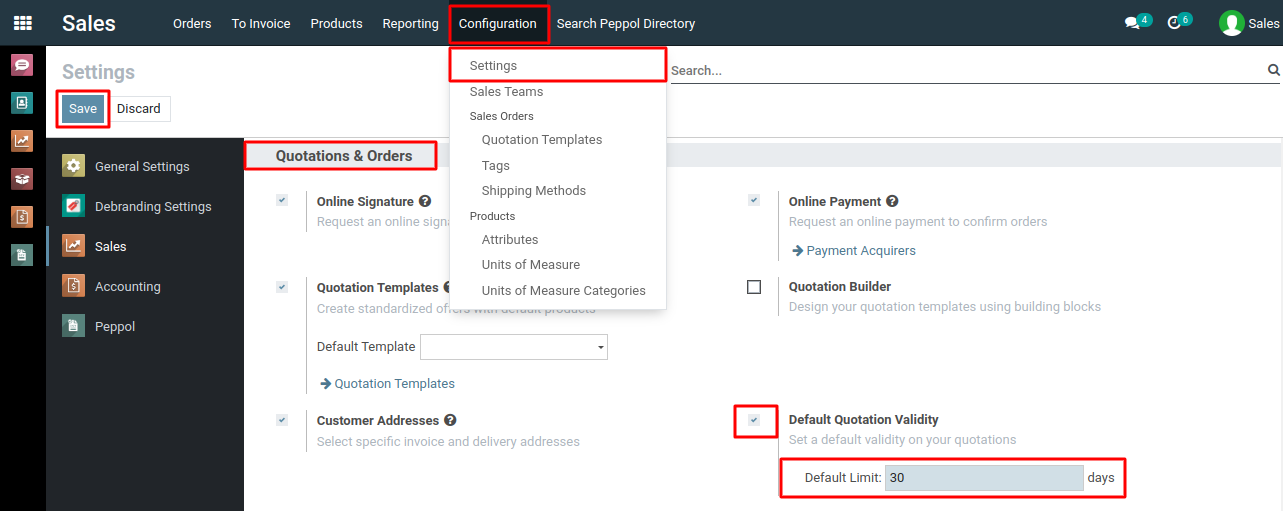Viewport: 1283px width, 511px height.
Task: Follow Quotation Templates arrow link
Action: pyautogui.click(x=387, y=383)
